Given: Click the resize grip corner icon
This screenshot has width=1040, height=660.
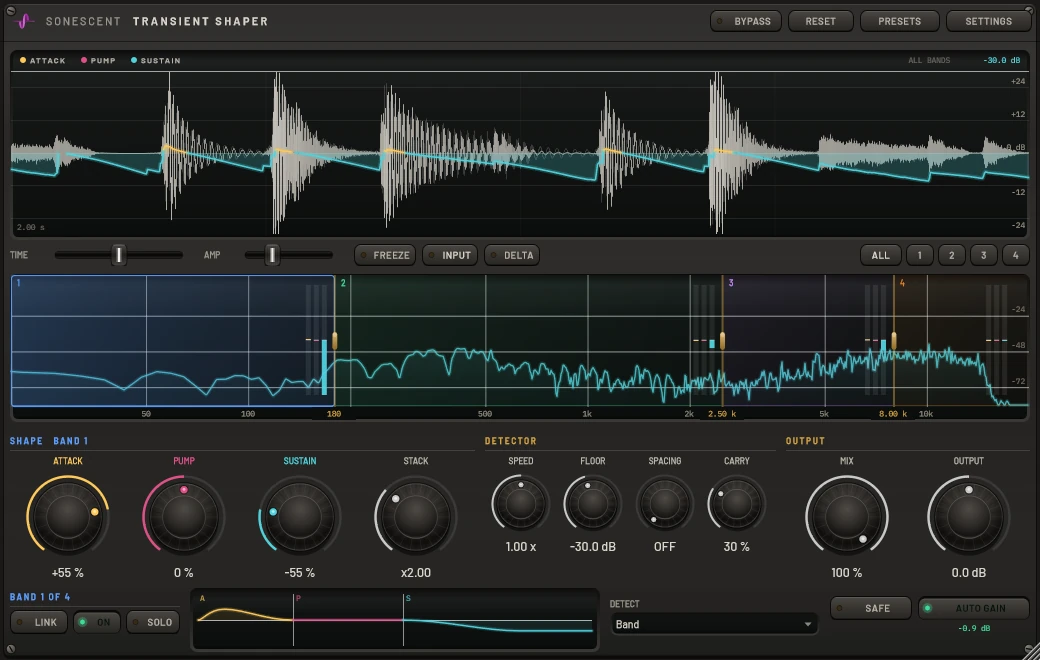Looking at the screenshot, I should click(x=1030, y=651).
